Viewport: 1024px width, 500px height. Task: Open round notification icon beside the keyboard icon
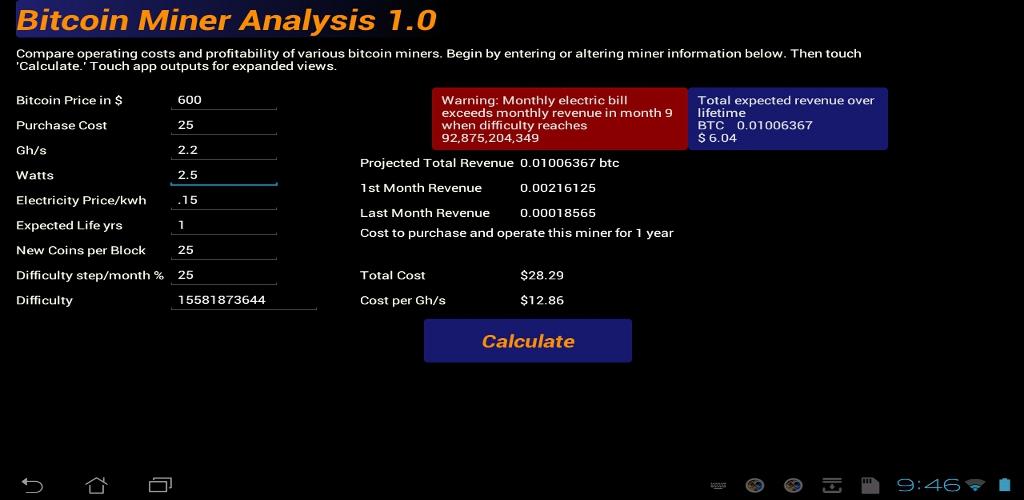pos(755,485)
